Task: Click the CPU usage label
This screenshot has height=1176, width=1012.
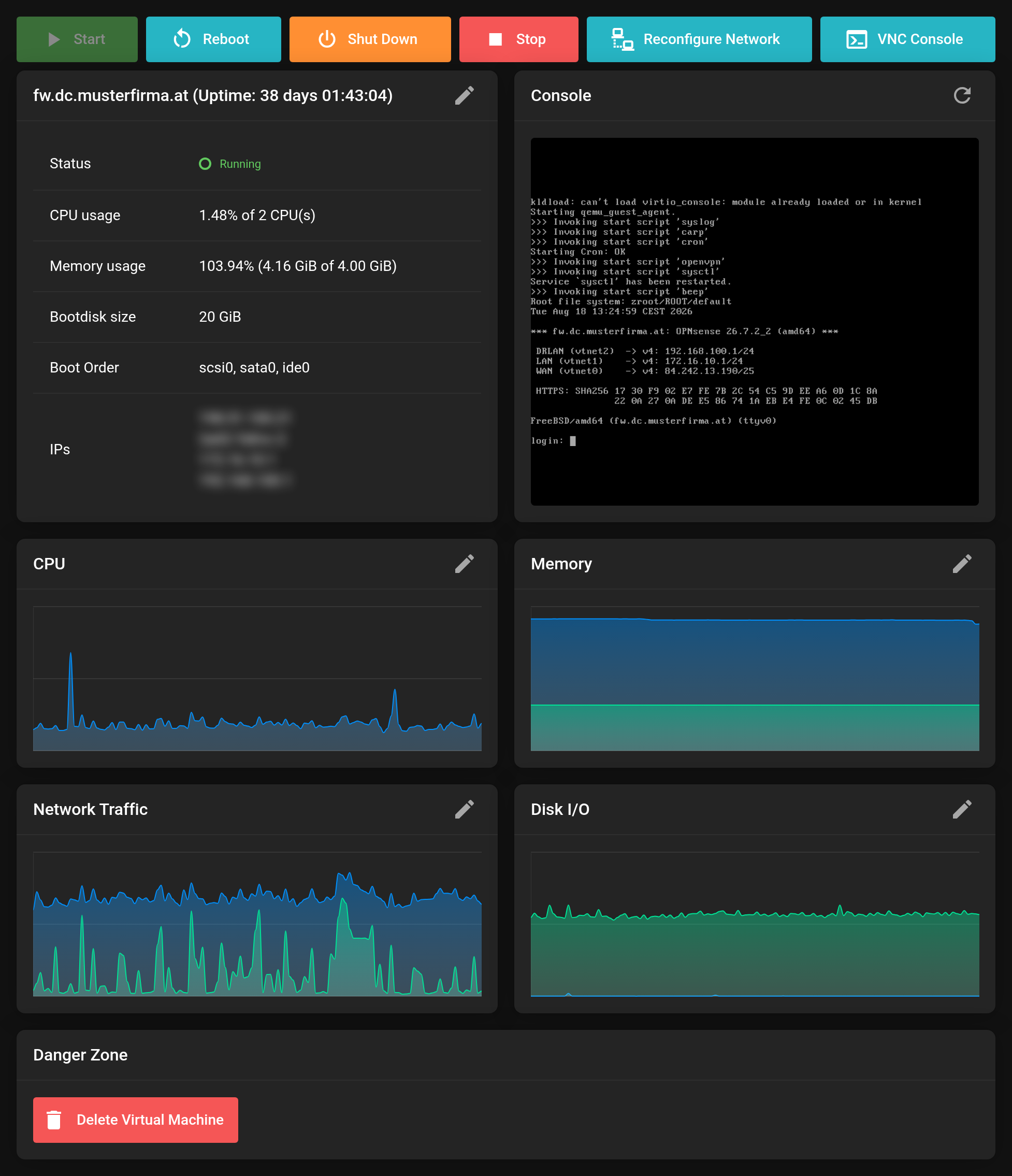Action: point(85,215)
